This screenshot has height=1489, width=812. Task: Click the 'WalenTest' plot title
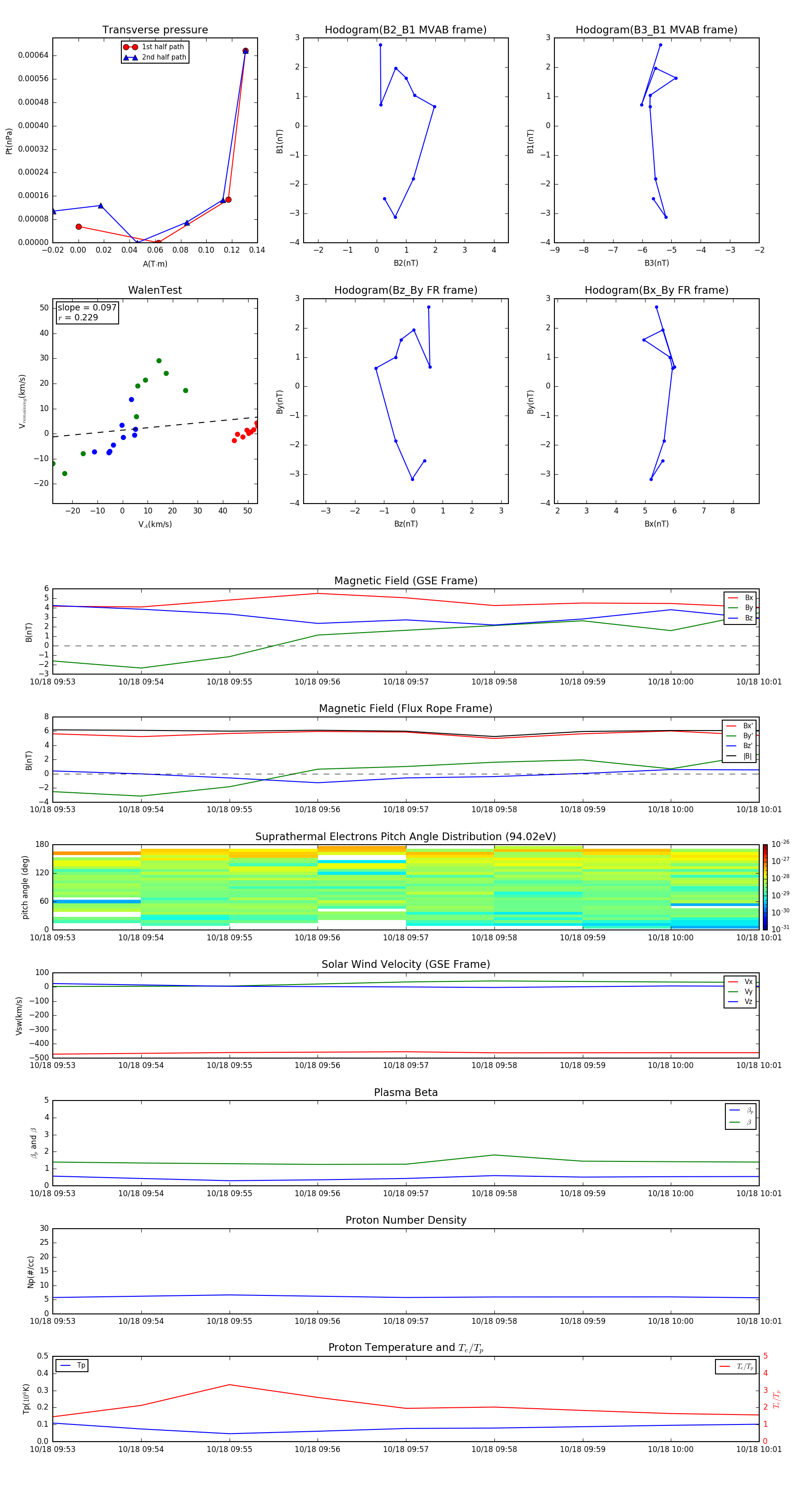click(155, 290)
